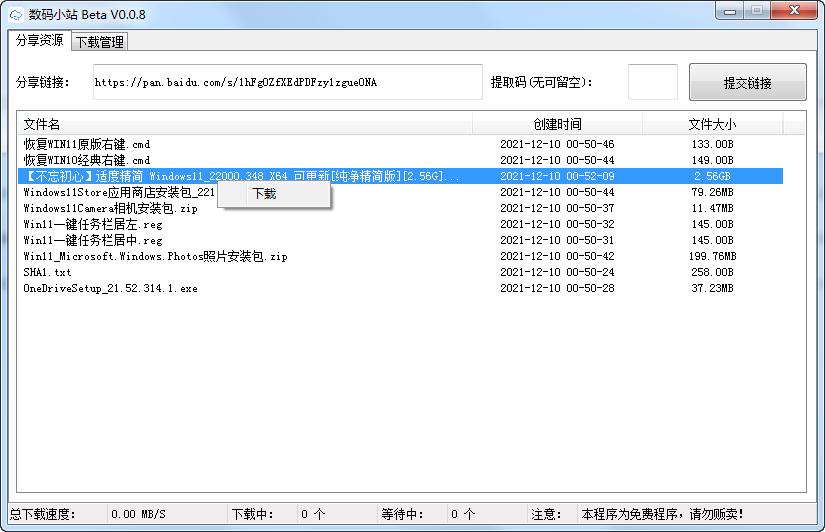This screenshot has width=825, height=532.
Task: Select the SHA1.txt file
Action: 47,273
